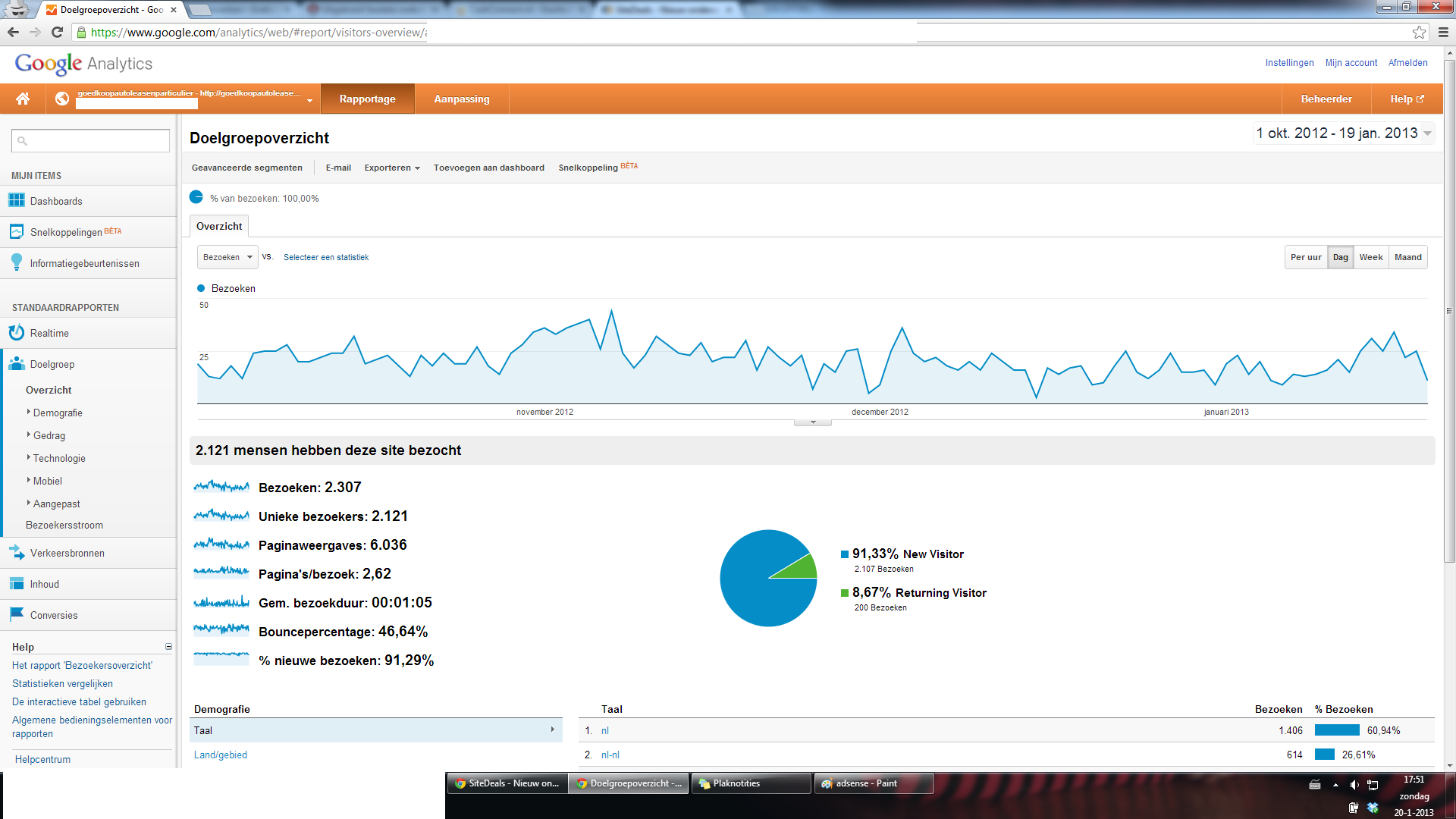The width and height of the screenshot is (1456, 819).
Task: Click Selecteer een statistiek link
Action: tap(326, 257)
